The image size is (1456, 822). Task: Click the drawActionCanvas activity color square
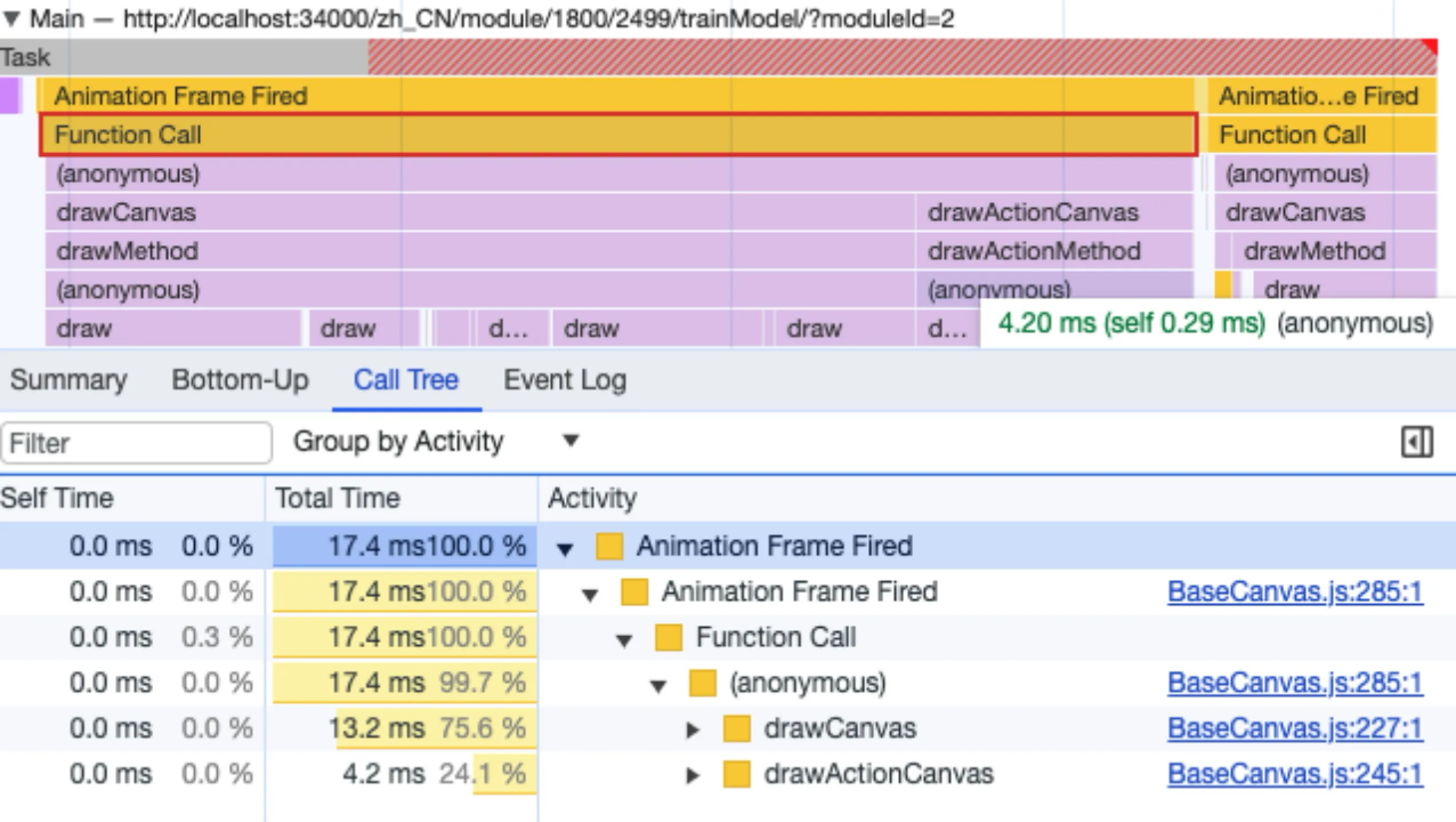pos(736,775)
